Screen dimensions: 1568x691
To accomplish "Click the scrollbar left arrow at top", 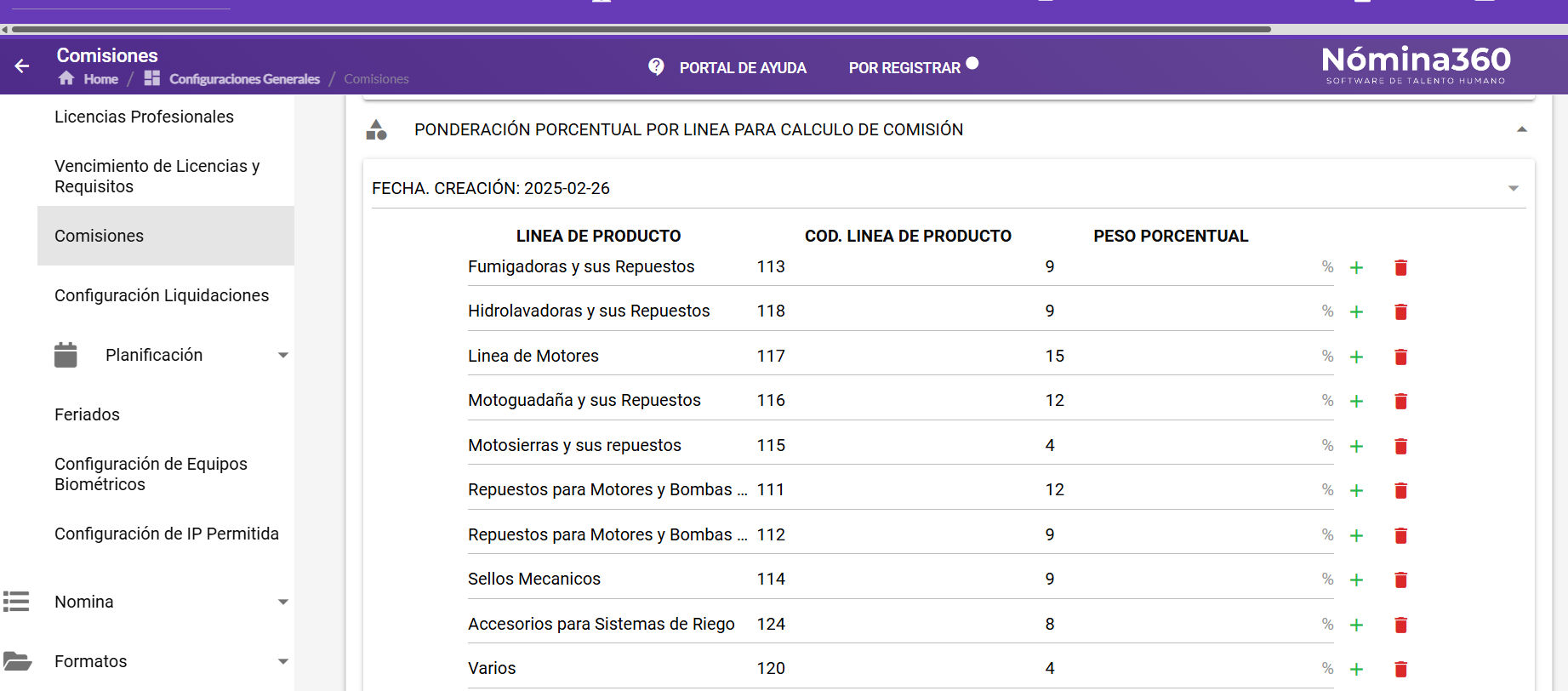I will point(5,29).
